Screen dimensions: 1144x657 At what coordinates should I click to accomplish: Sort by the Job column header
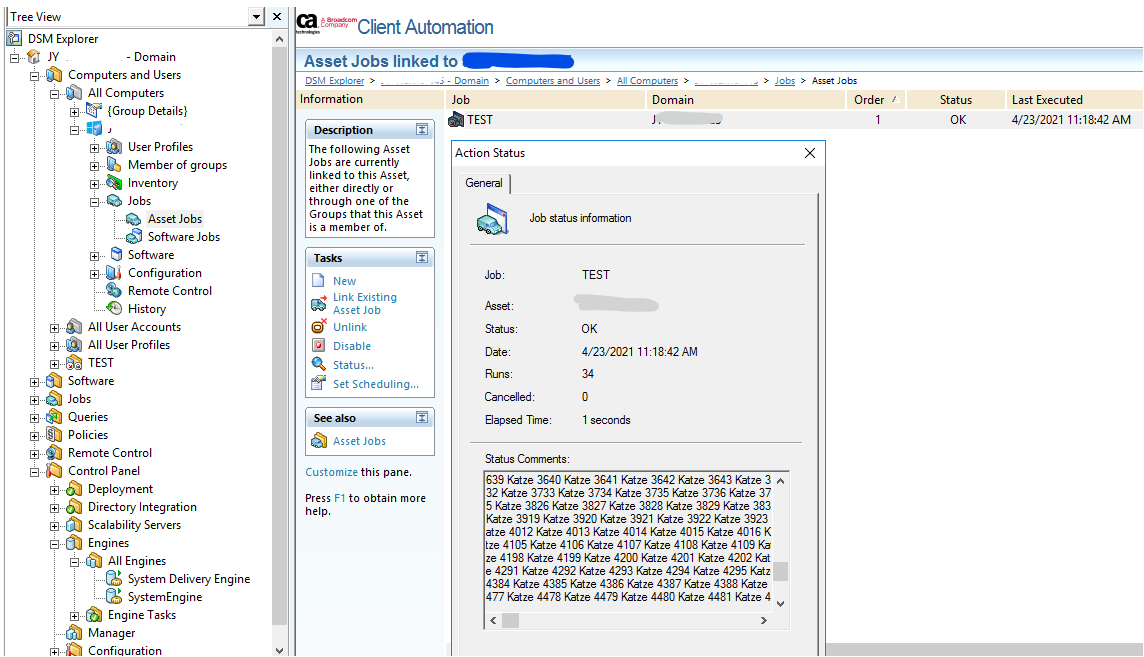546,100
